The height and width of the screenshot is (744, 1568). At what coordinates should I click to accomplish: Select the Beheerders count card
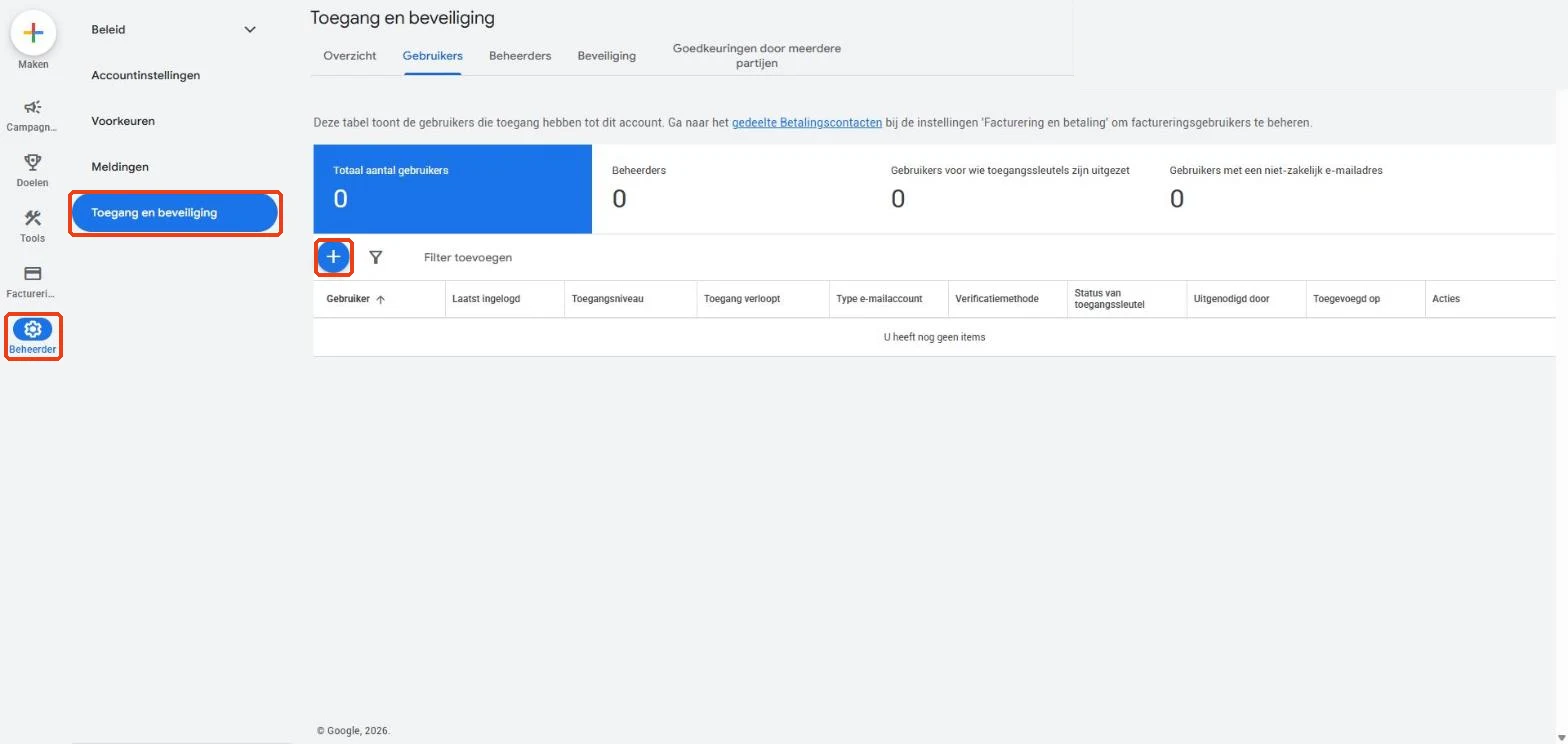pyautogui.click(x=731, y=189)
